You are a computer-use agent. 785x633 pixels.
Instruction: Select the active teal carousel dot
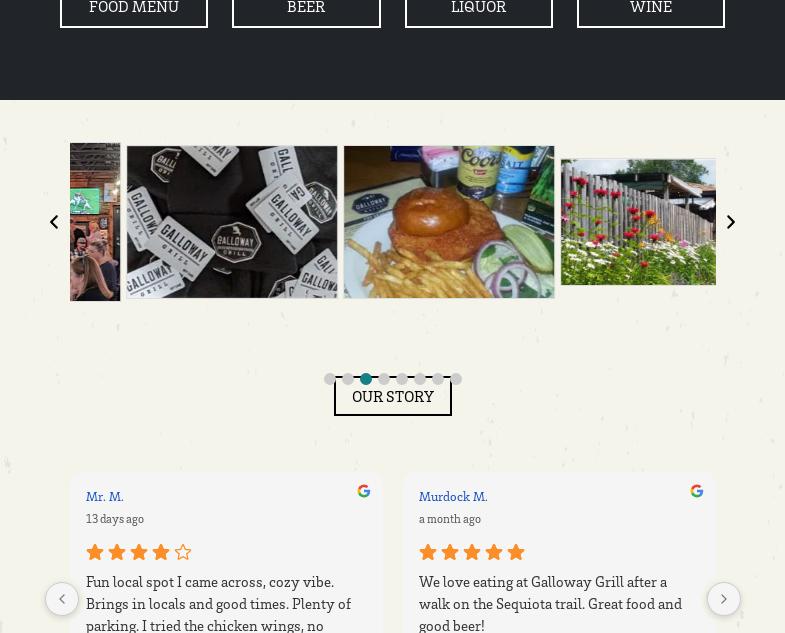pos(366,379)
